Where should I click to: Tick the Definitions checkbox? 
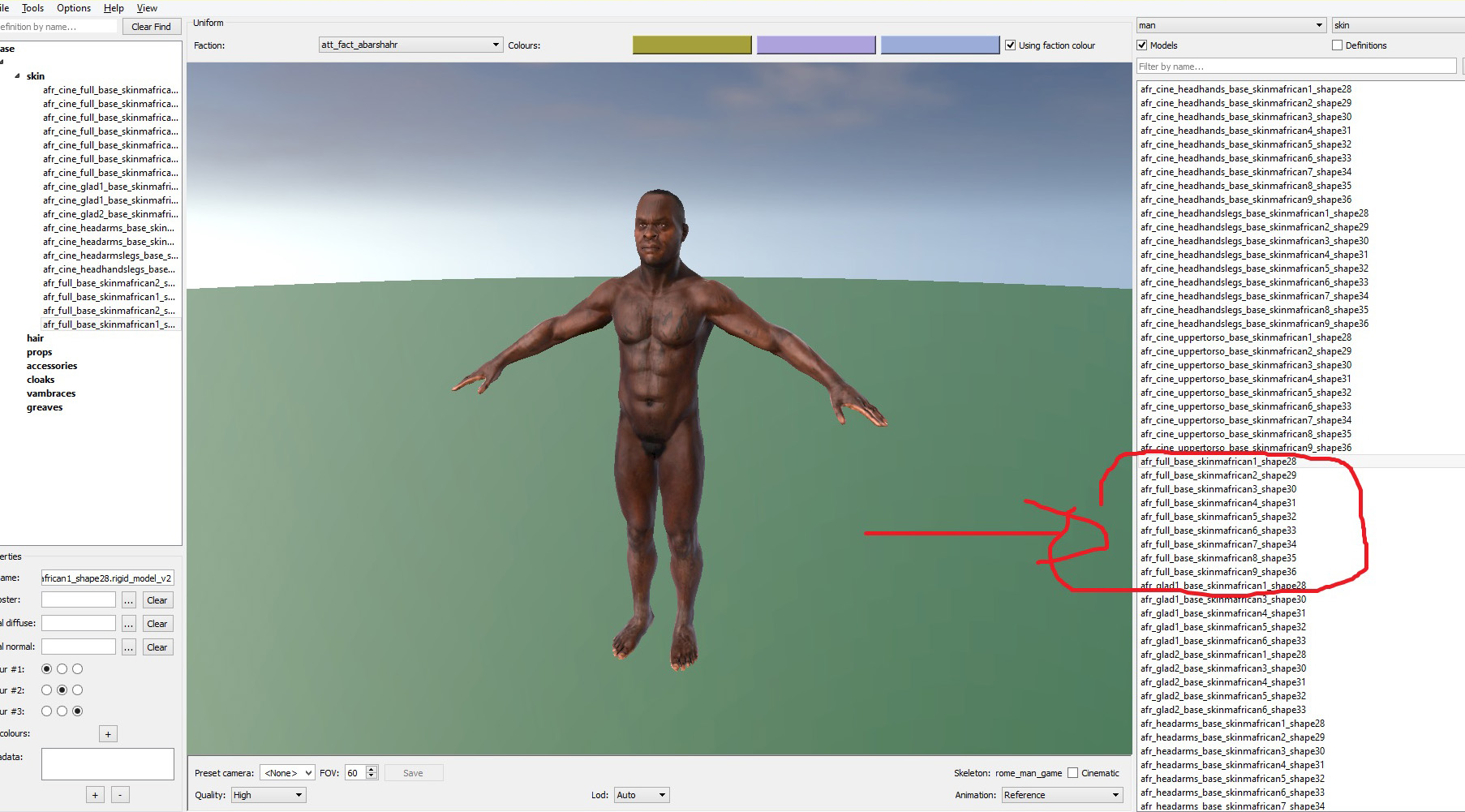(x=1337, y=45)
